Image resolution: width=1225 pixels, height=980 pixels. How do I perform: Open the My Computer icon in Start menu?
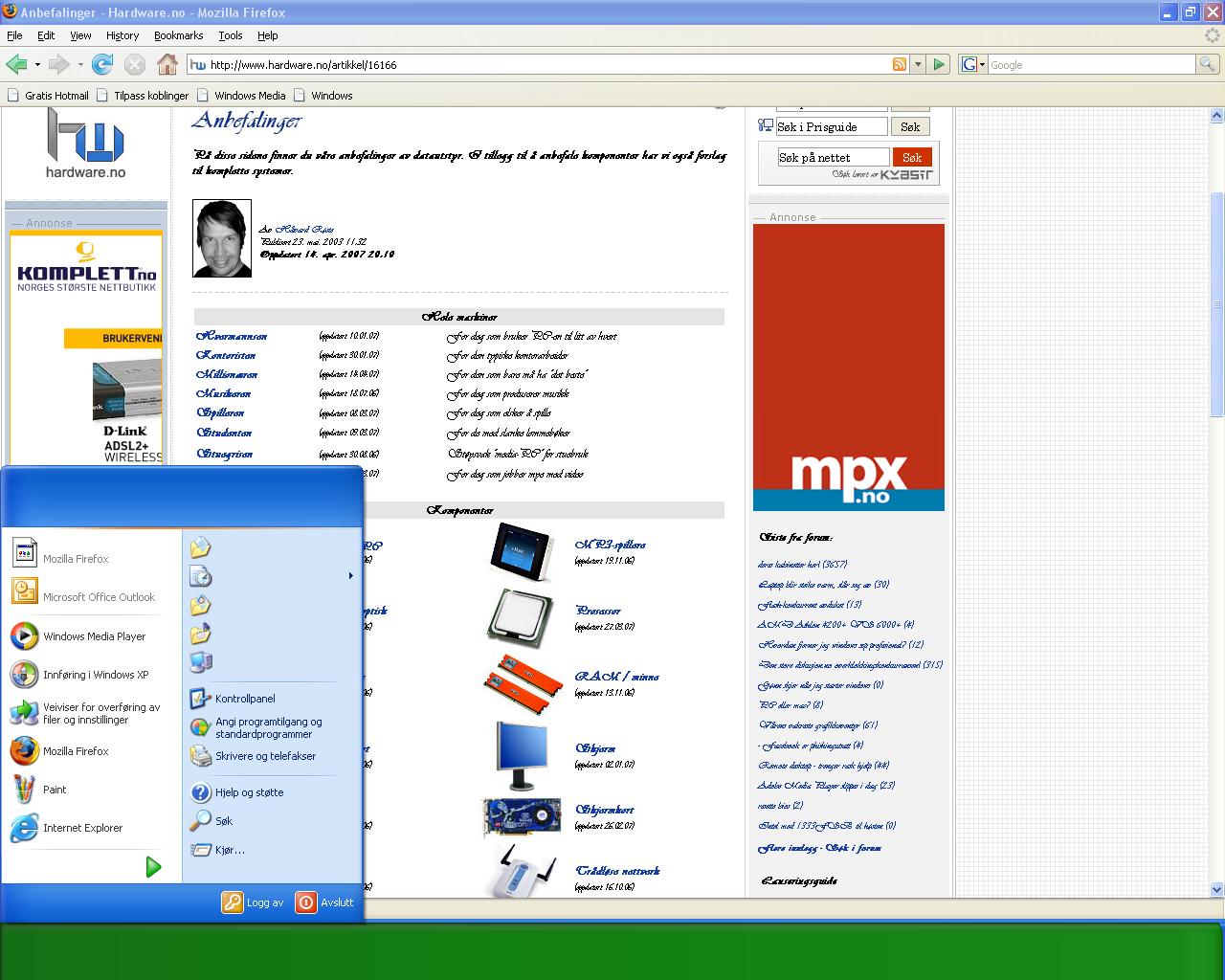pyautogui.click(x=201, y=662)
